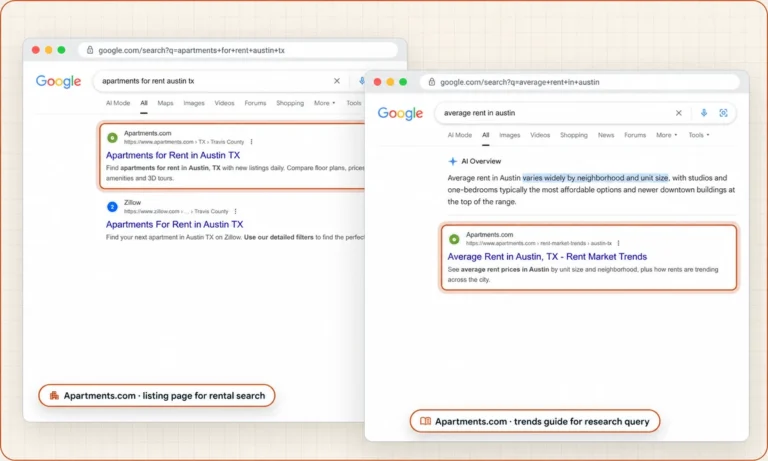
Task: Click left window green maximize button
Action: [x=61, y=50]
